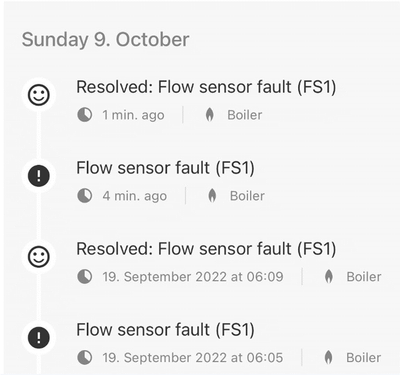Click the Boiler label on the 4 min. ago entry
The width and height of the screenshot is (400, 375).
[247, 196]
